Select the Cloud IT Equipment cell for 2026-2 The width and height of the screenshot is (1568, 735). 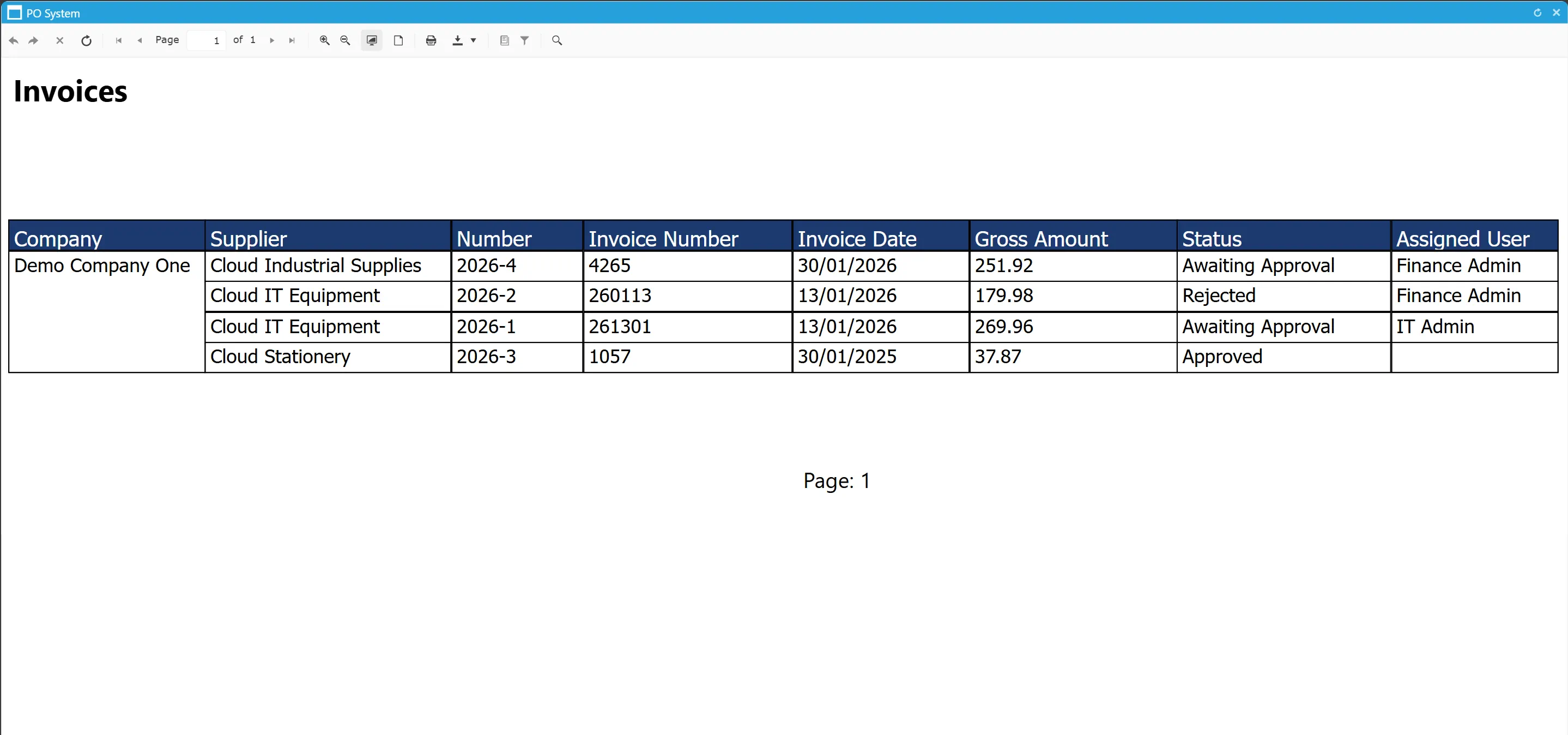point(328,297)
